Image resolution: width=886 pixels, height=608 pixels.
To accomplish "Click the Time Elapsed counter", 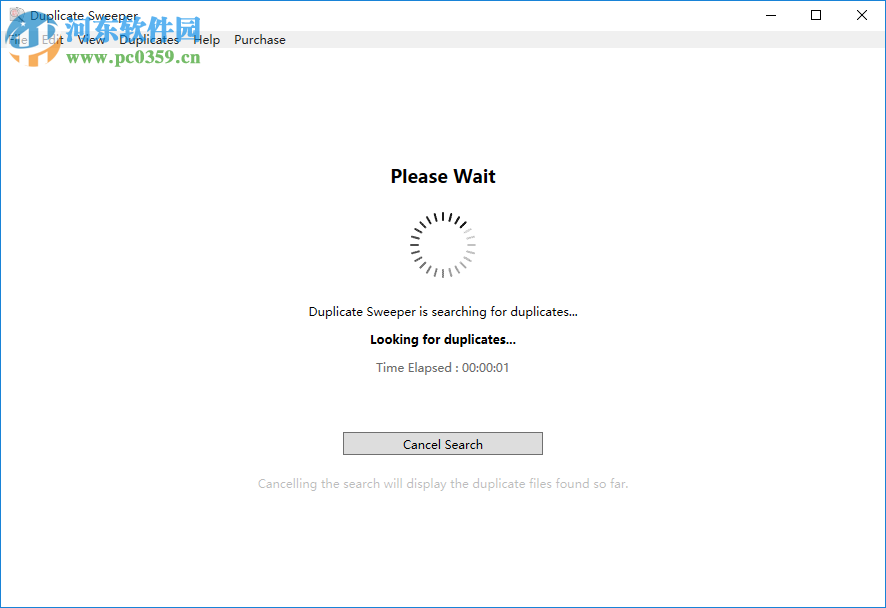I will 442,367.
